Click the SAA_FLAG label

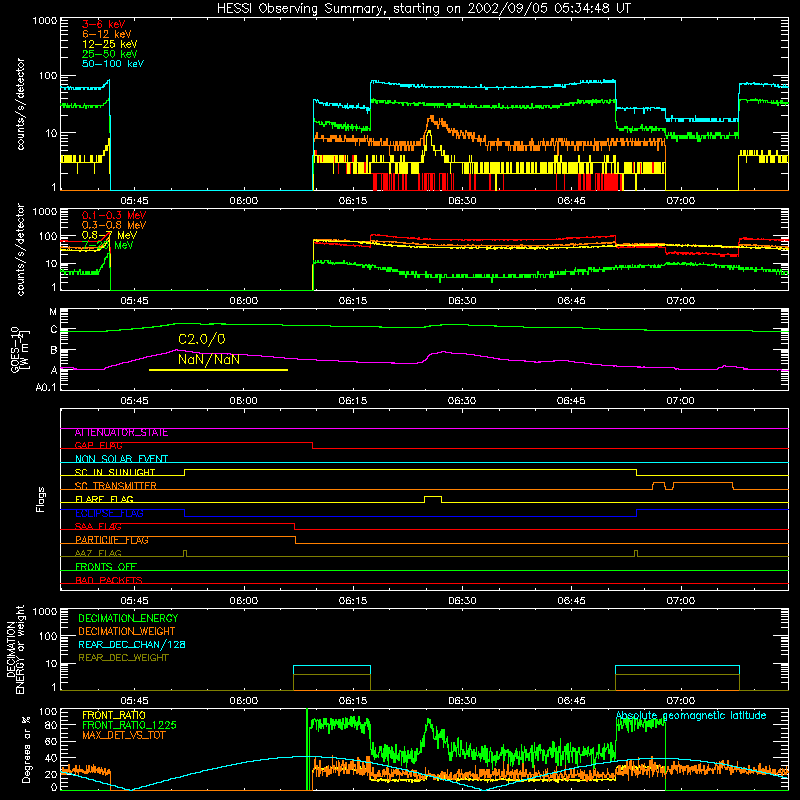tap(98, 527)
